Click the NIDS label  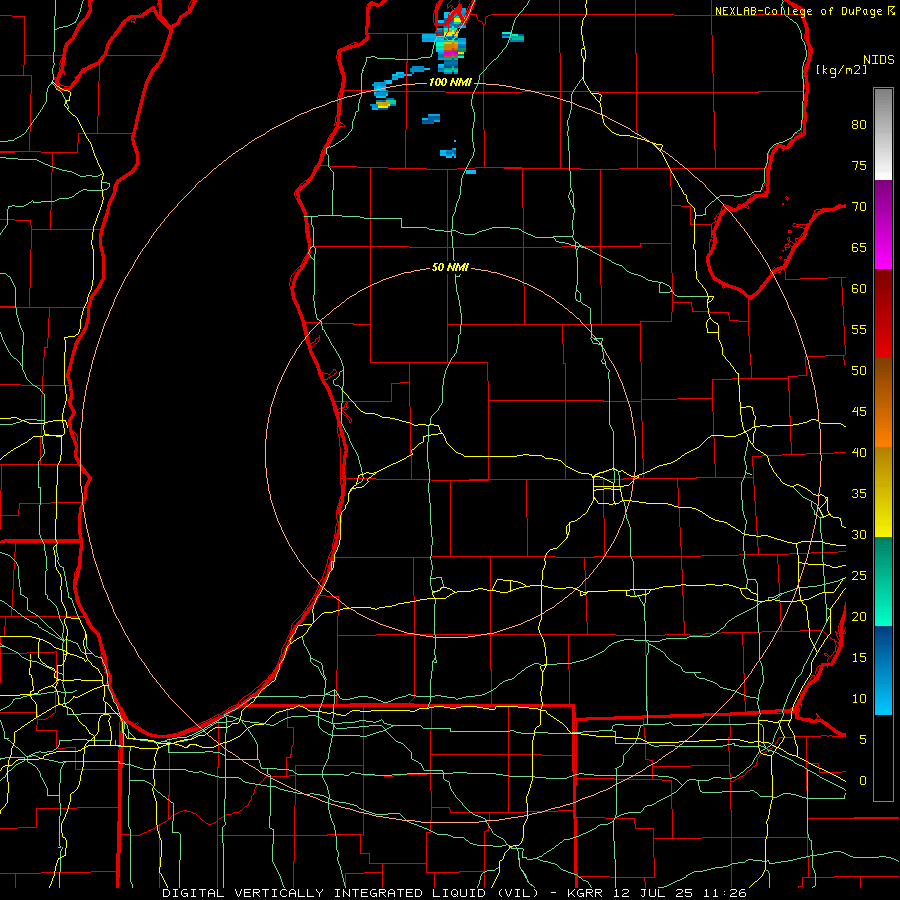click(879, 60)
